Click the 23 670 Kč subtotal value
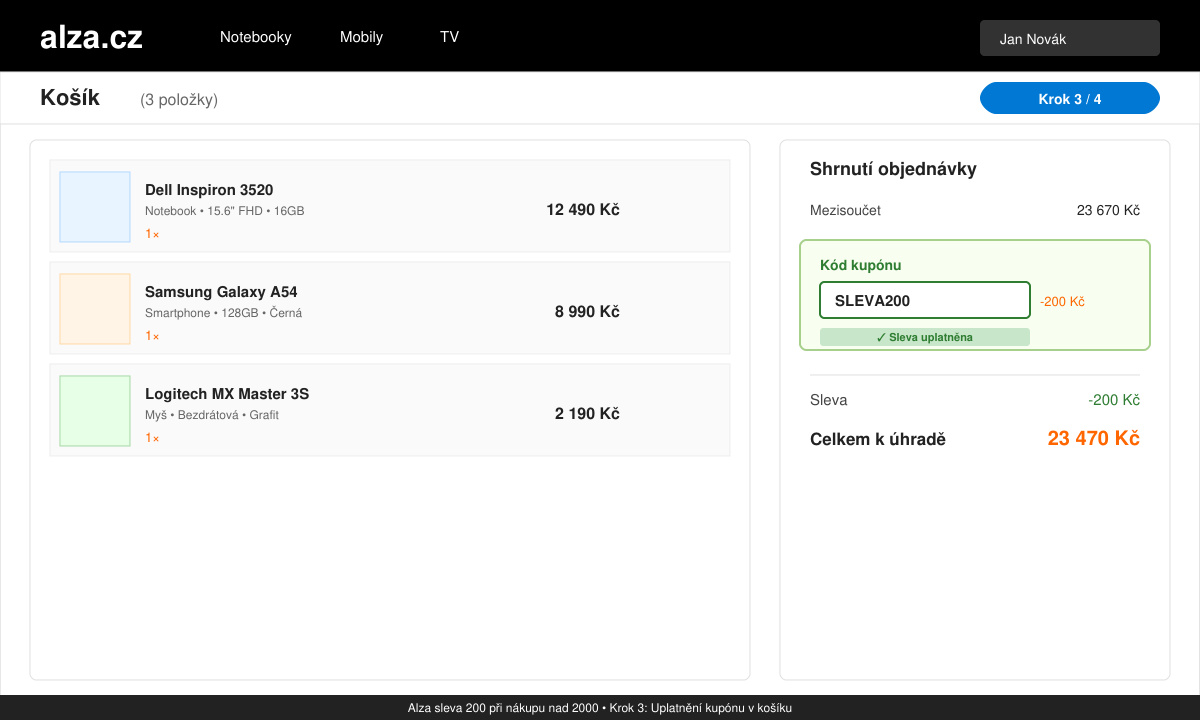The height and width of the screenshot is (720, 1200). click(x=1108, y=210)
